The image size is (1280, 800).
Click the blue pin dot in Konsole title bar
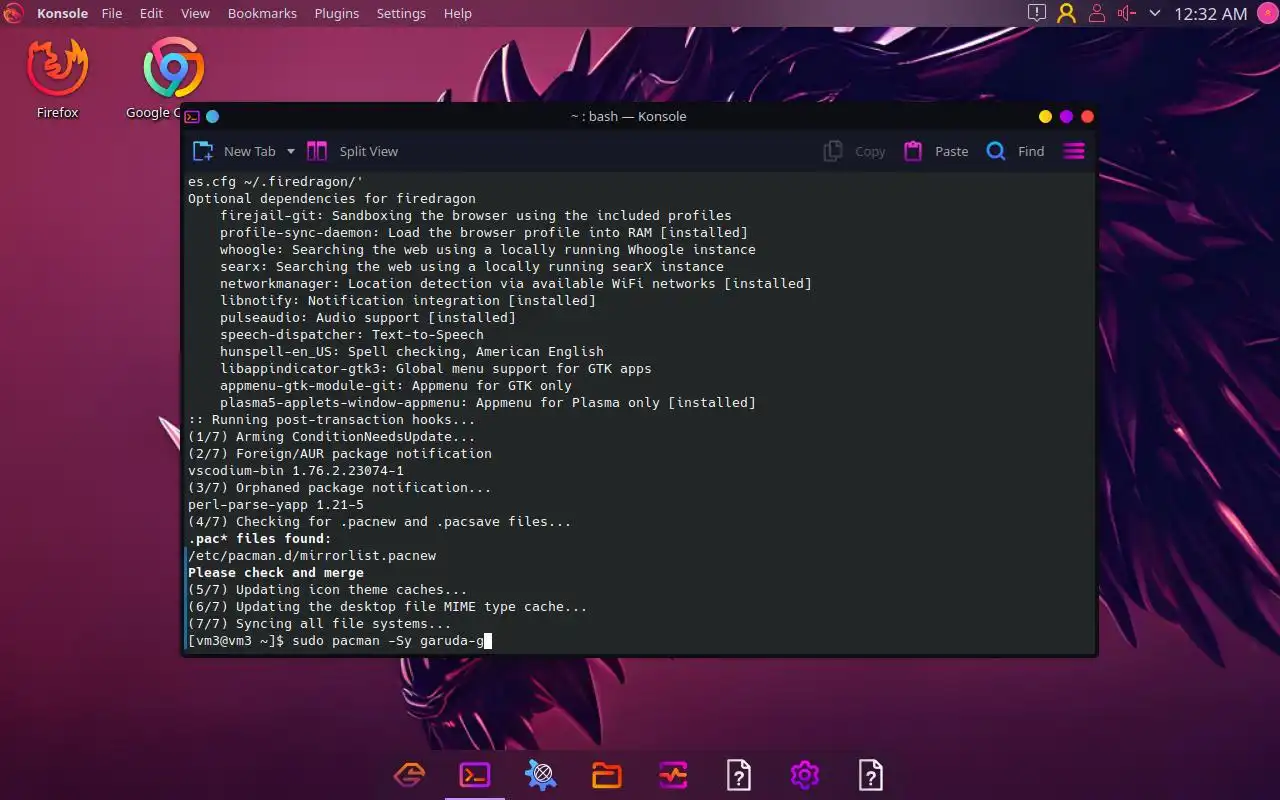click(212, 116)
